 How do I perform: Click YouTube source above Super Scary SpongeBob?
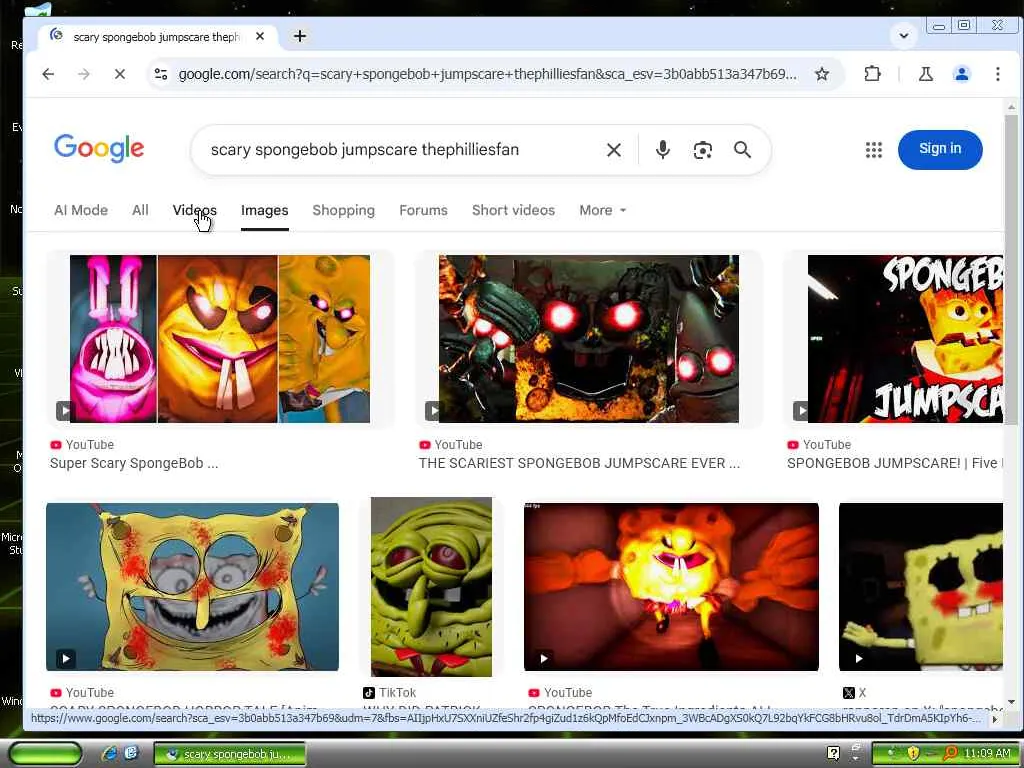82,445
